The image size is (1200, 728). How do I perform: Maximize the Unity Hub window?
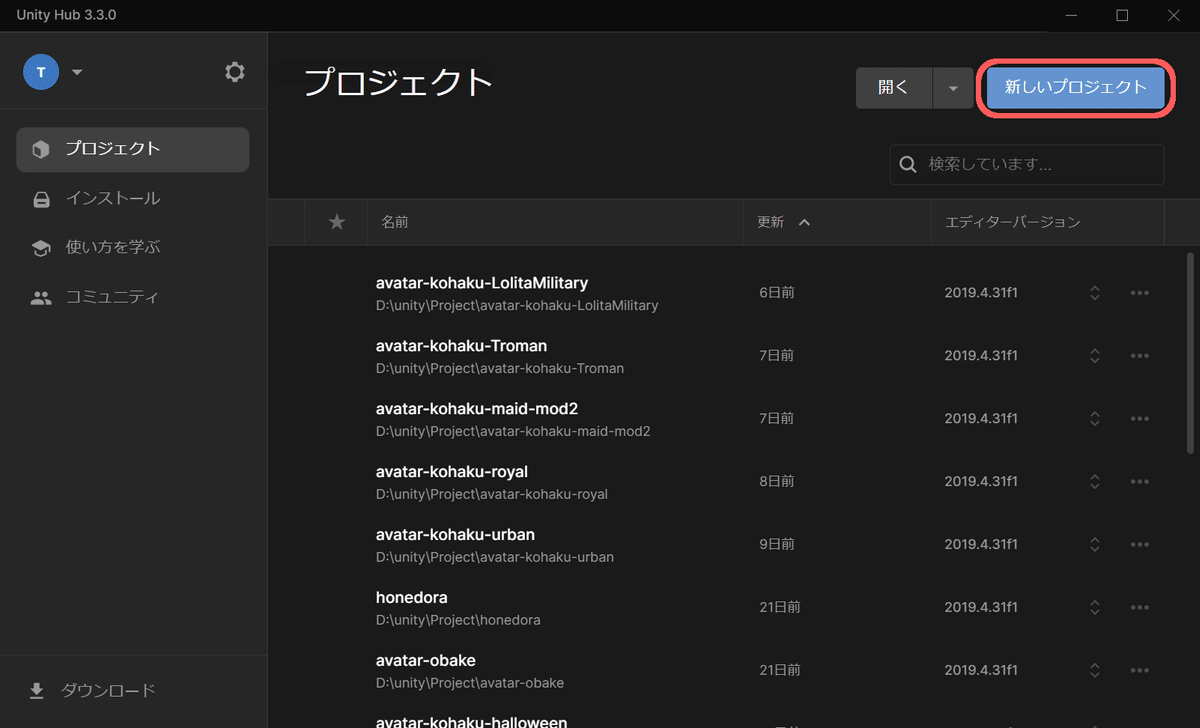pyautogui.click(x=1122, y=15)
